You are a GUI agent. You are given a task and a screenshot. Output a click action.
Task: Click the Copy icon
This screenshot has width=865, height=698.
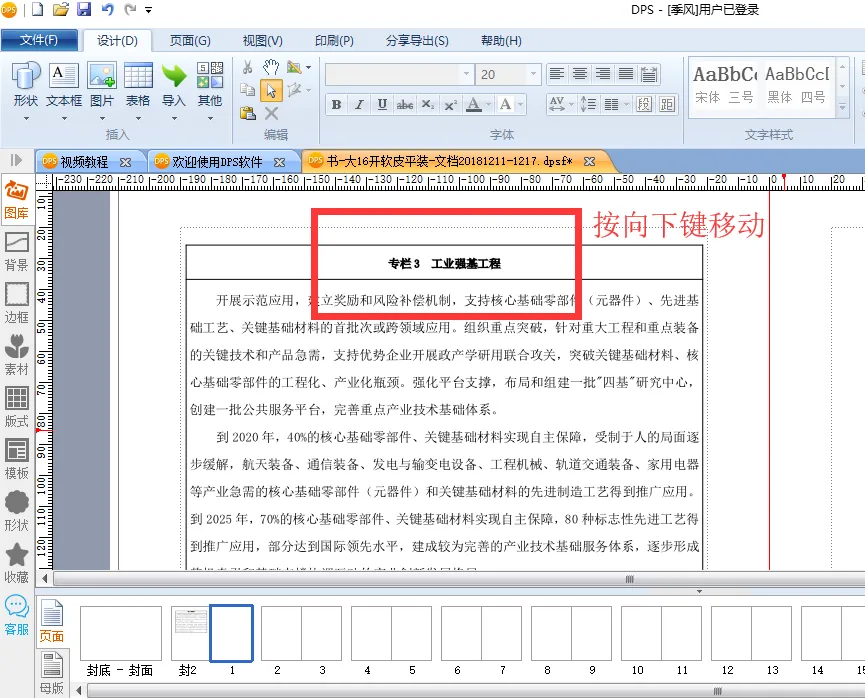pyautogui.click(x=248, y=90)
